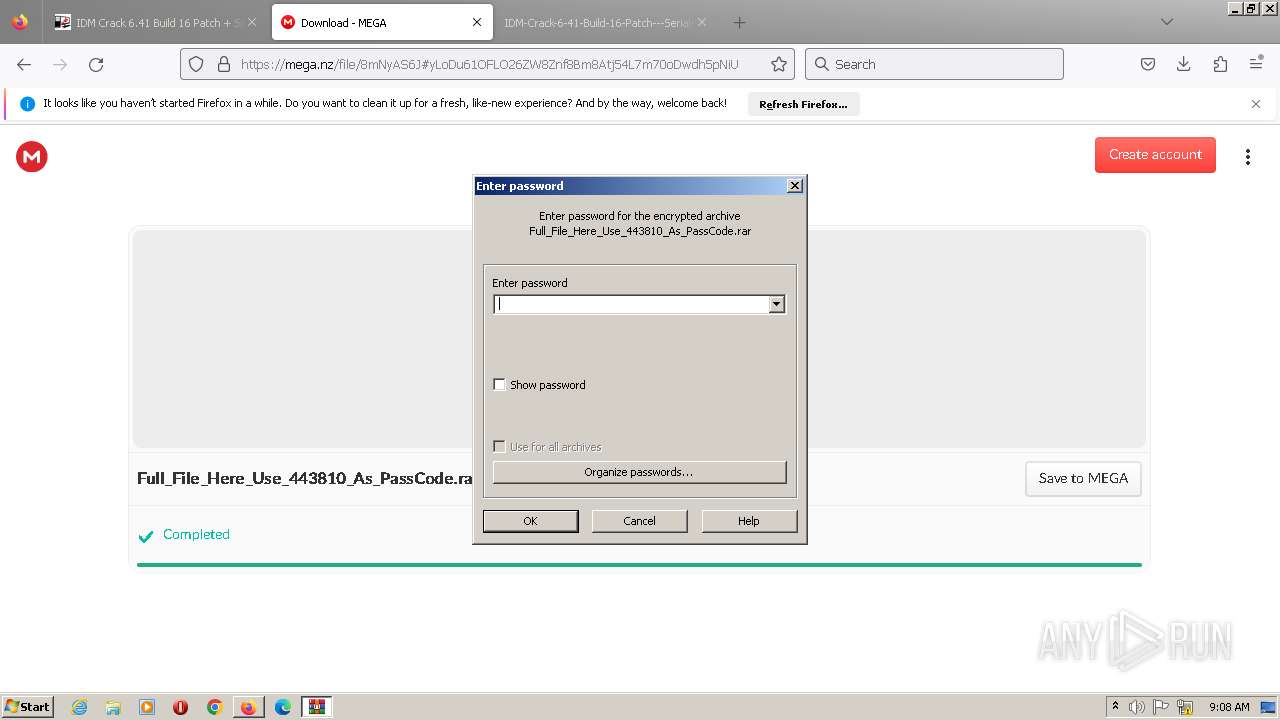Open the Pocket save icon
The image size is (1280, 720).
coord(1148,64)
